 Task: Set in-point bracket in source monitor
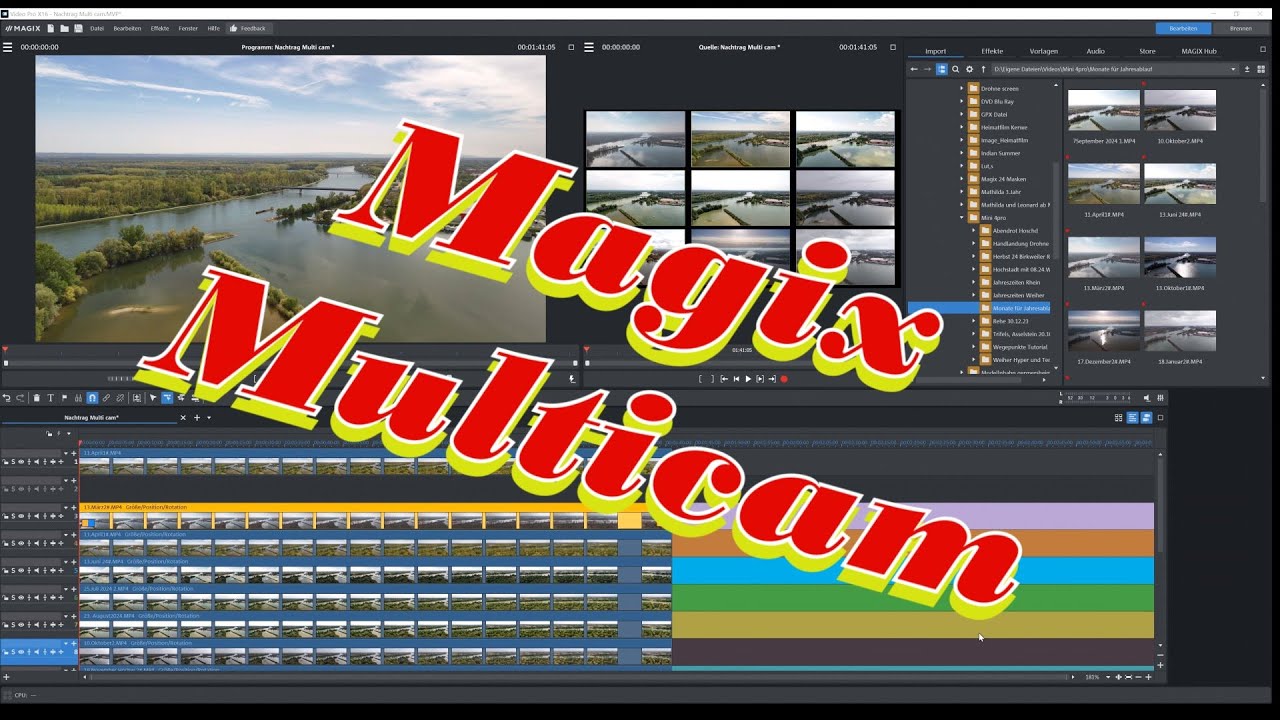(x=700, y=379)
